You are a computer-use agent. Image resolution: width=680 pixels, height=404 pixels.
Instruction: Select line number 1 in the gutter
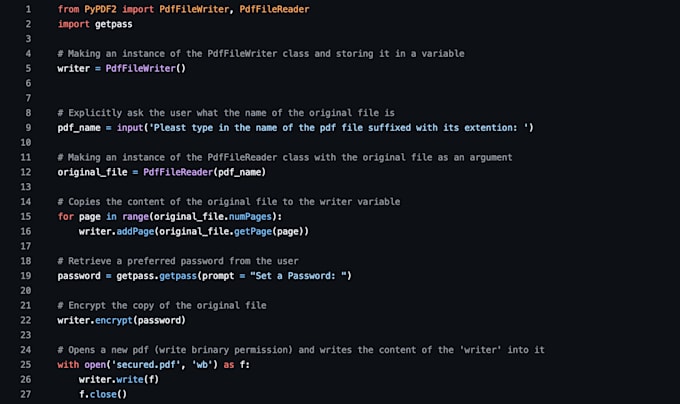[x=28, y=9]
